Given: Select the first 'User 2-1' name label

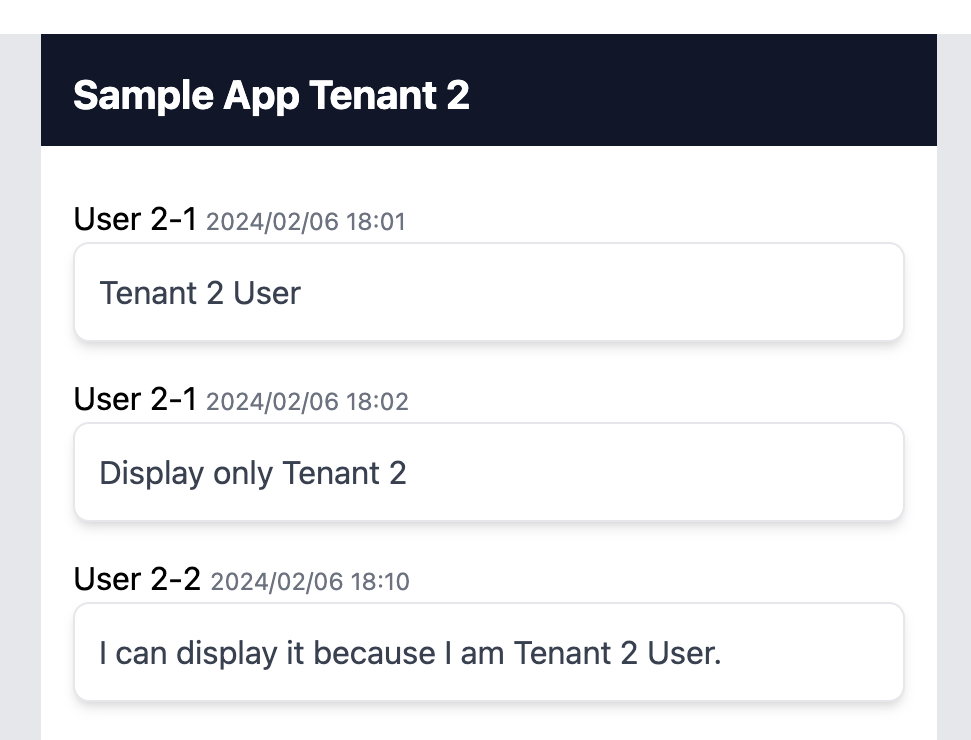Looking at the screenshot, I should coord(135,219).
